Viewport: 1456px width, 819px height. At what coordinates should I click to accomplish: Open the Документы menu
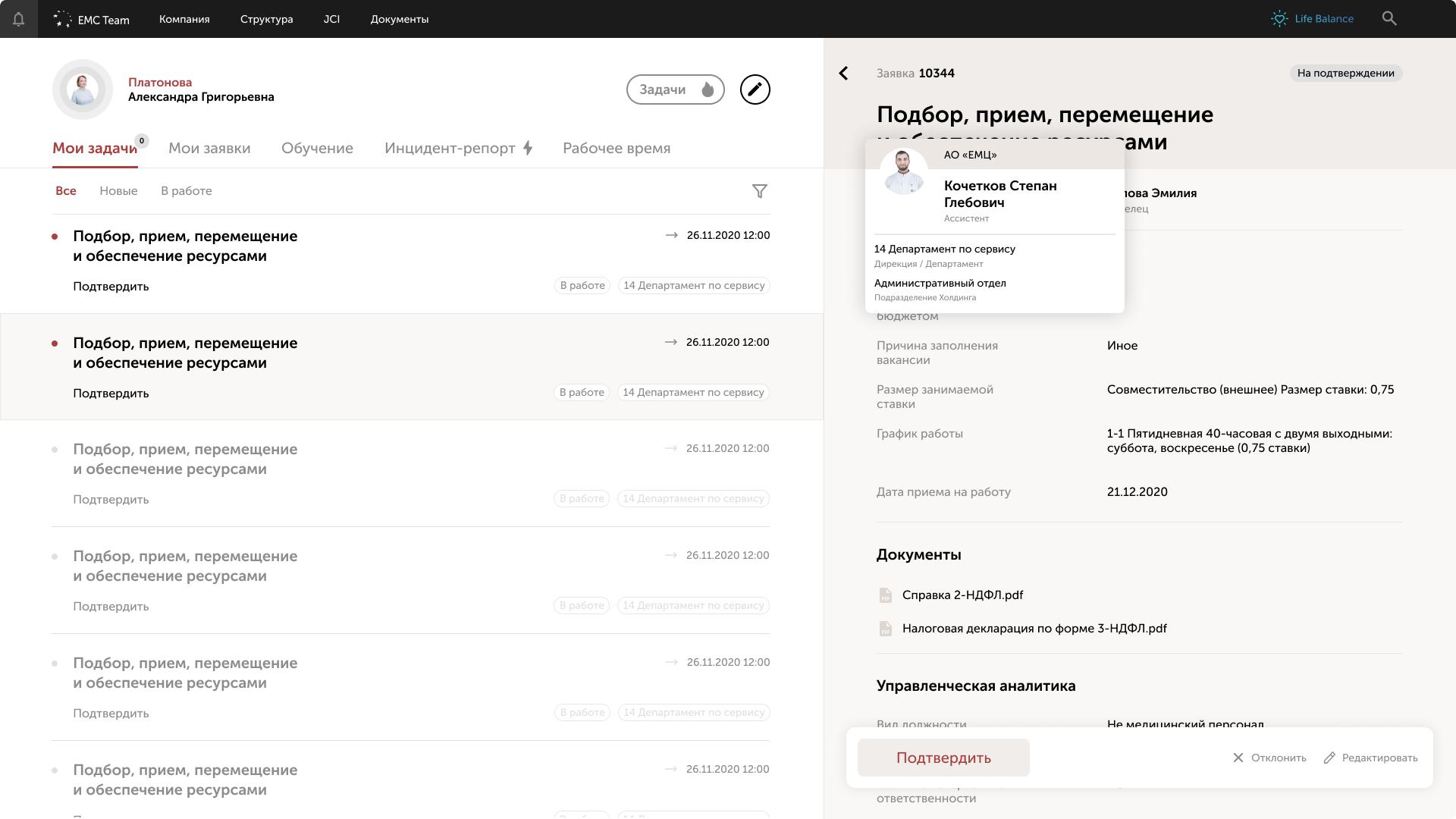[399, 19]
